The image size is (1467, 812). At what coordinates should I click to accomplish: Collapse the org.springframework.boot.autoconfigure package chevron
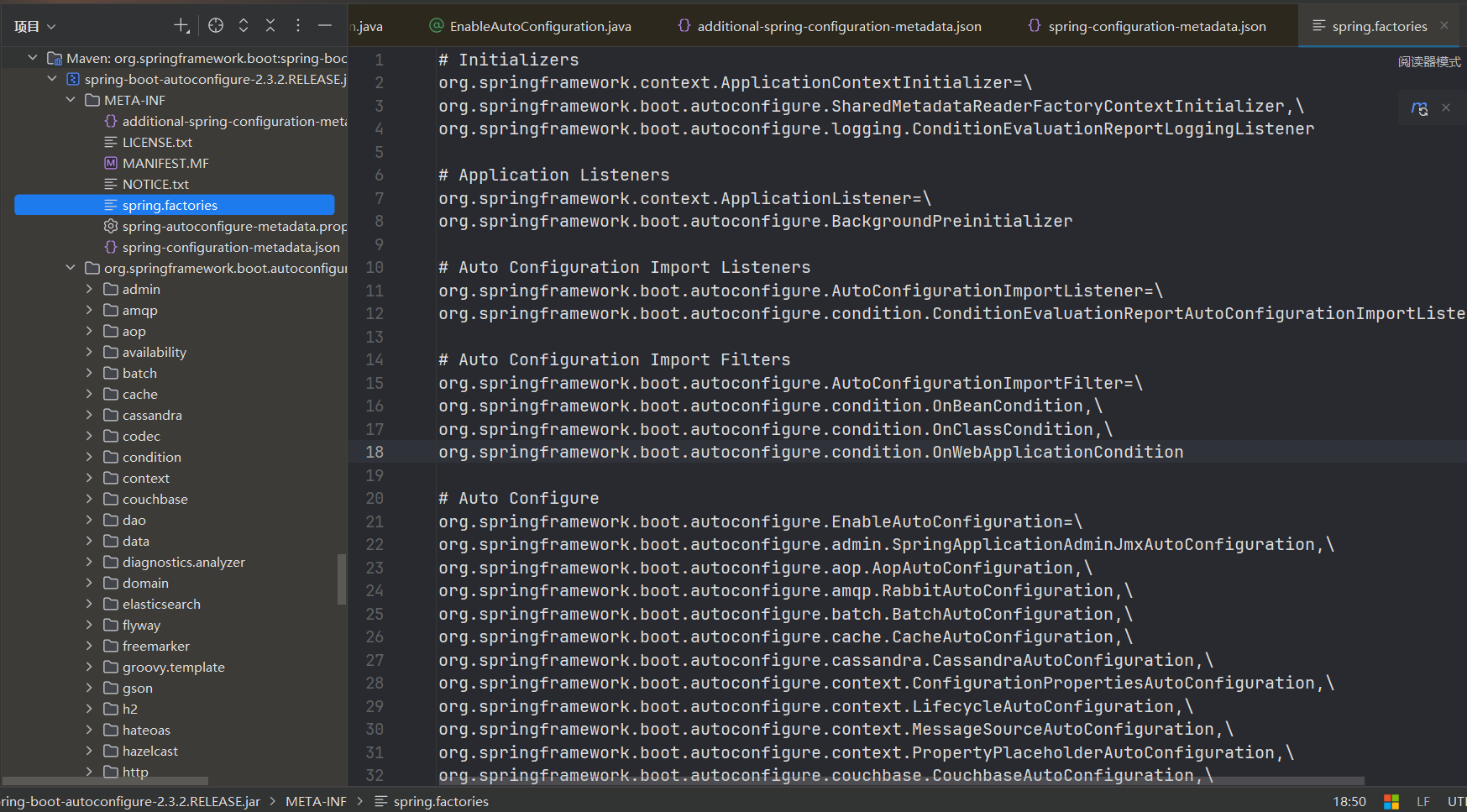(71, 268)
